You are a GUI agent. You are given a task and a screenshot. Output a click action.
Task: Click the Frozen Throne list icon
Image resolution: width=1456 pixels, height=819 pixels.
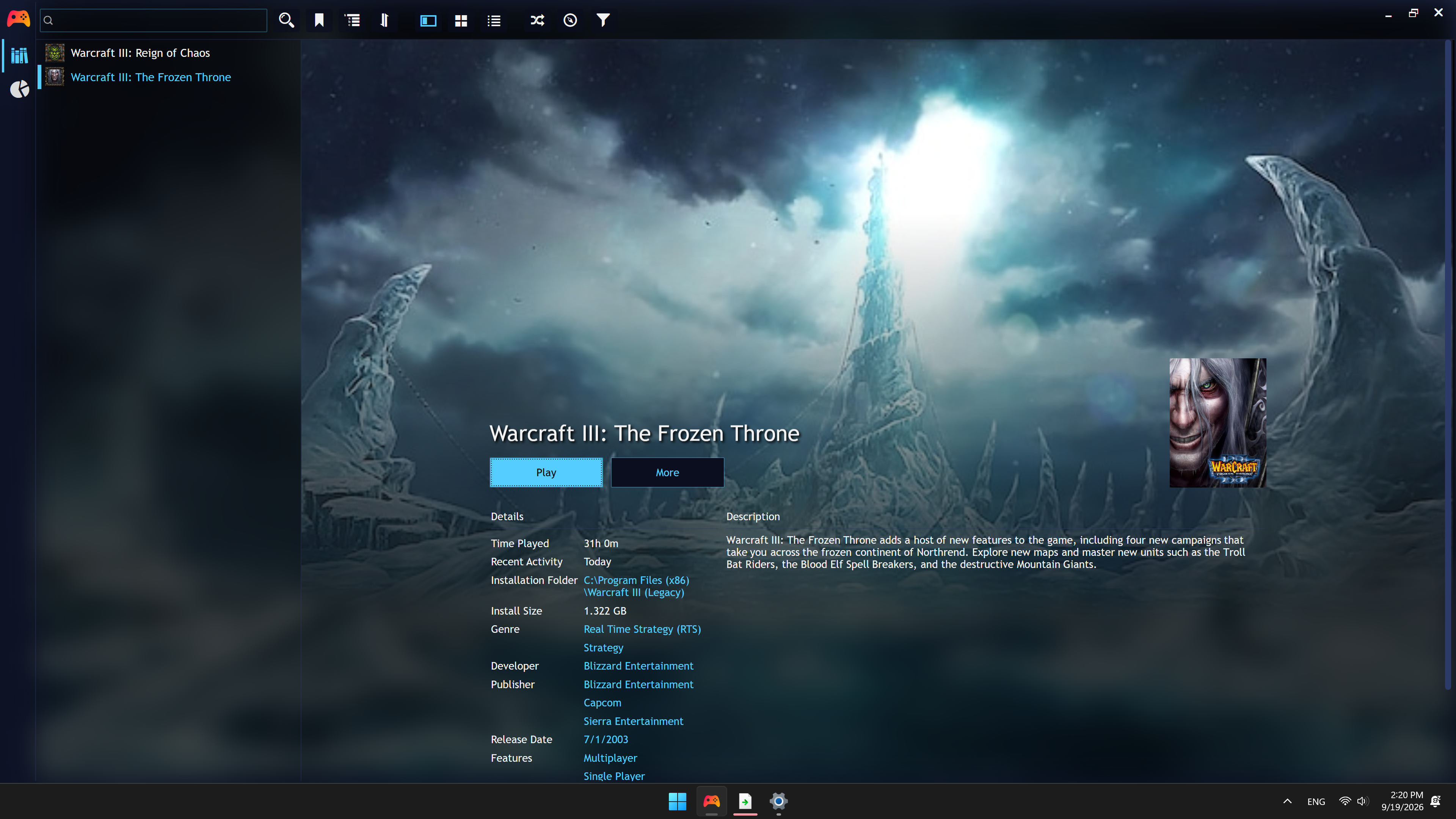click(55, 77)
